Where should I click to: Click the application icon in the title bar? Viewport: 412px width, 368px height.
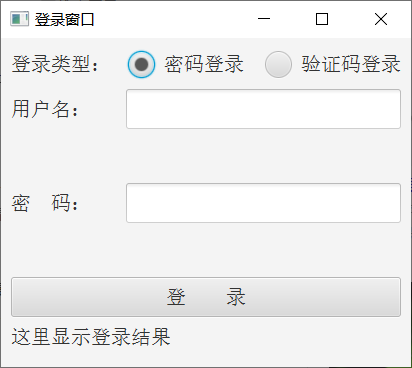19,19
